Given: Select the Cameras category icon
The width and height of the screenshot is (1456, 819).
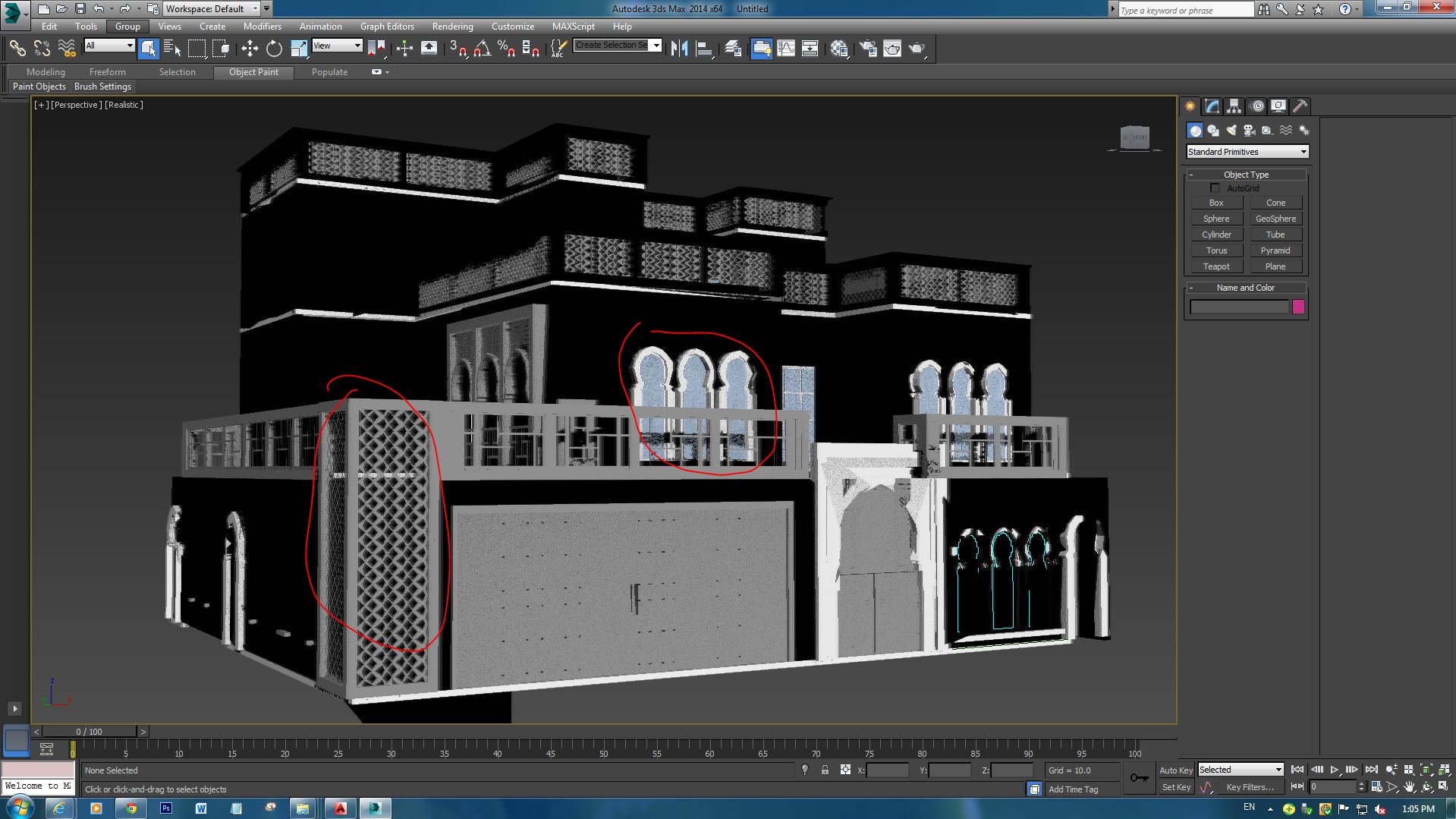Looking at the screenshot, I should (x=1249, y=131).
